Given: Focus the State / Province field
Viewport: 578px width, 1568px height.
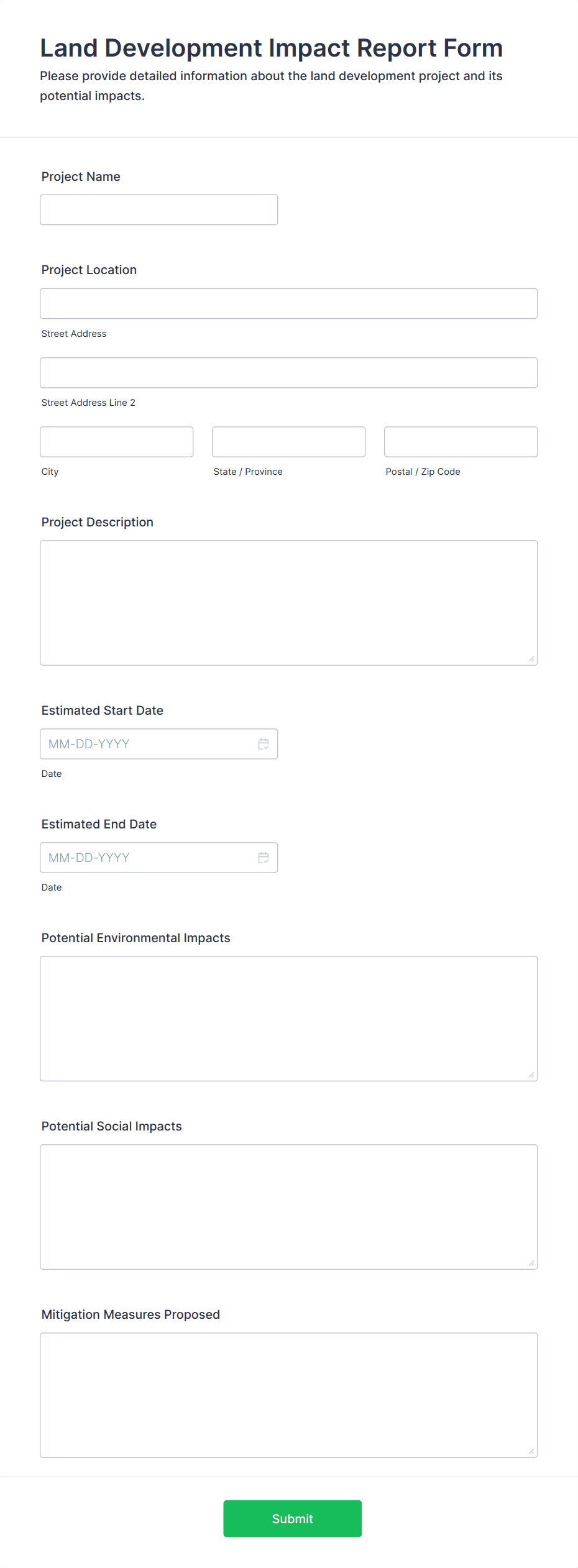Looking at the screenshot, I should [x=289, y=442].
